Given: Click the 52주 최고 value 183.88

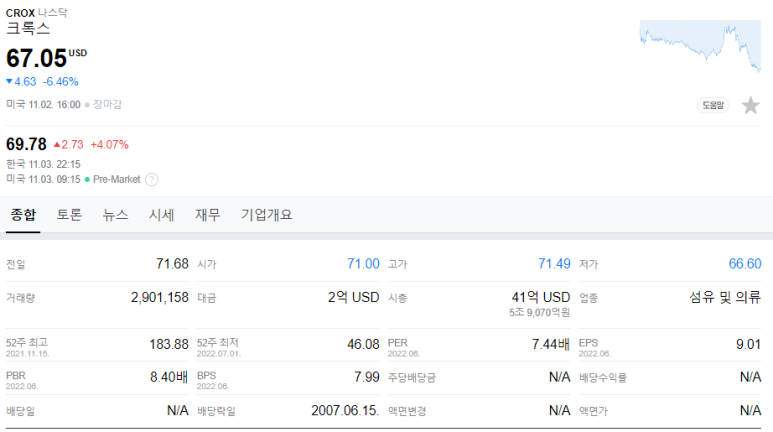Looking at the screenshot, I should (x=169, y=344).
